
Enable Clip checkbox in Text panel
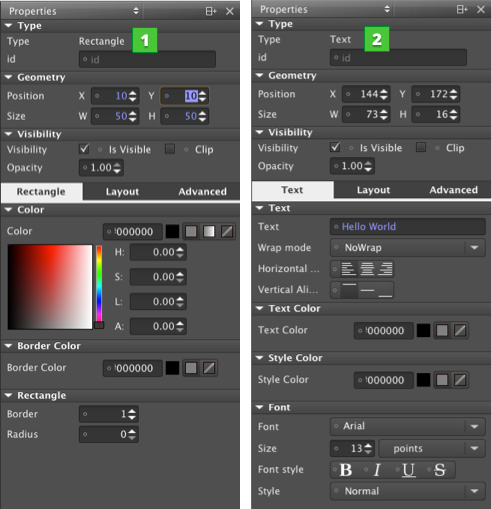tap(421, 147)
